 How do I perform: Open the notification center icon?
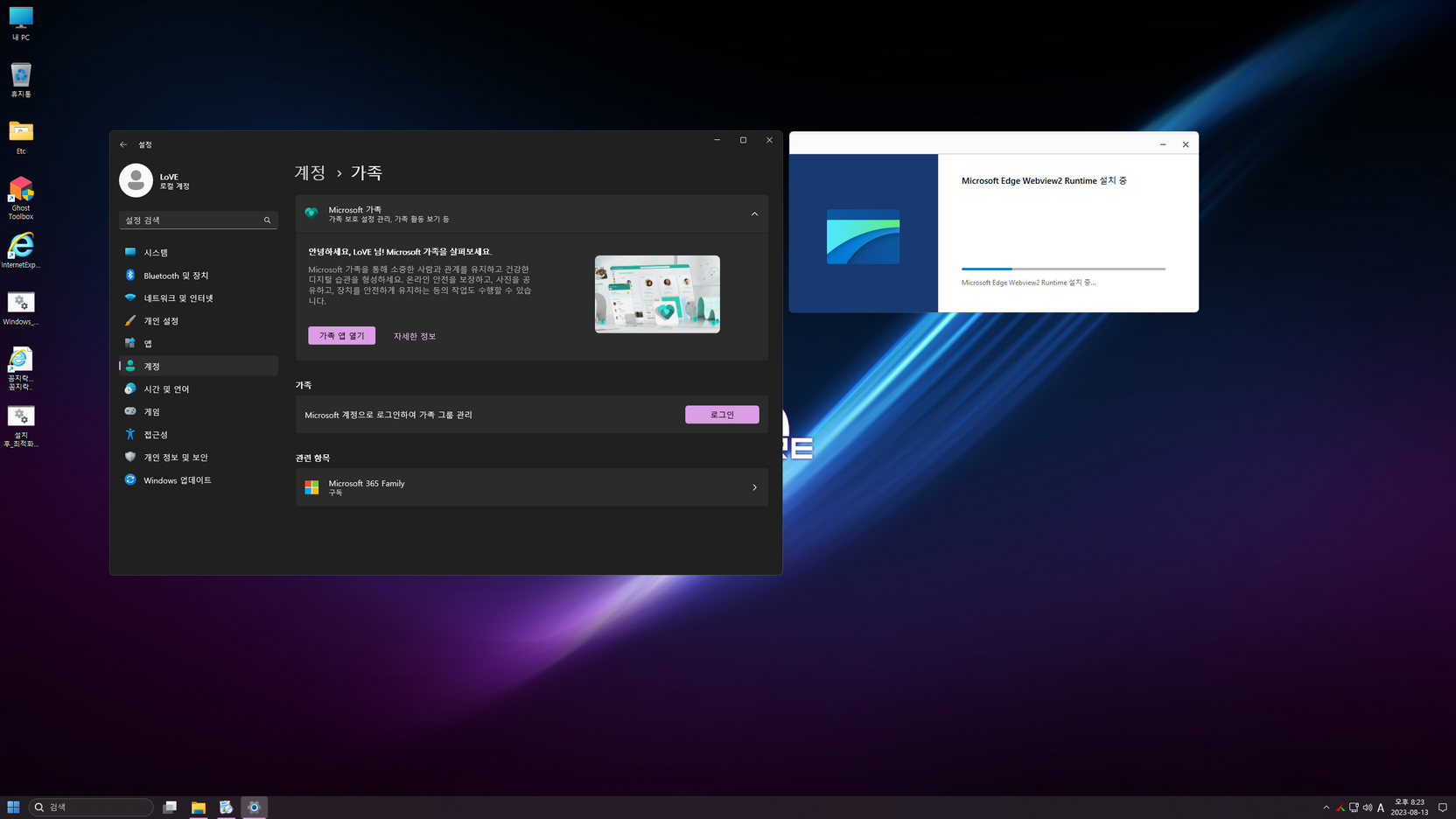click(x=1443, y=808)
